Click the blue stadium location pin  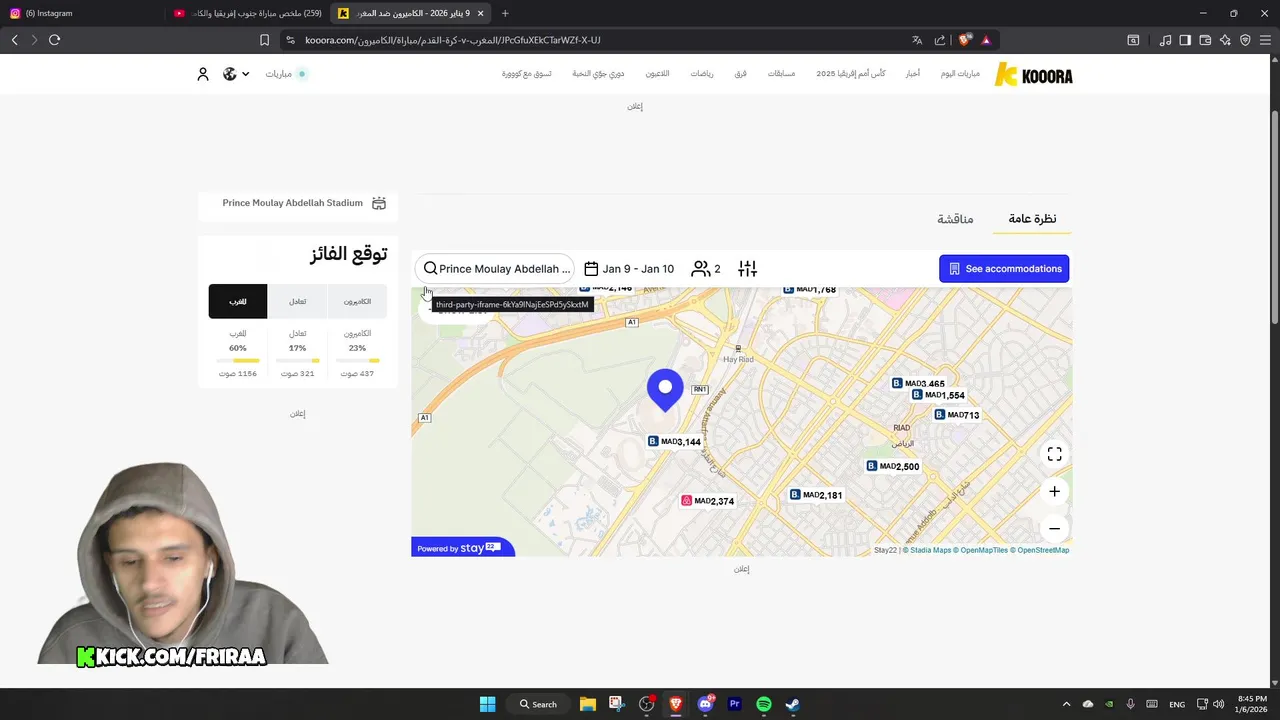tap(665, 390)
